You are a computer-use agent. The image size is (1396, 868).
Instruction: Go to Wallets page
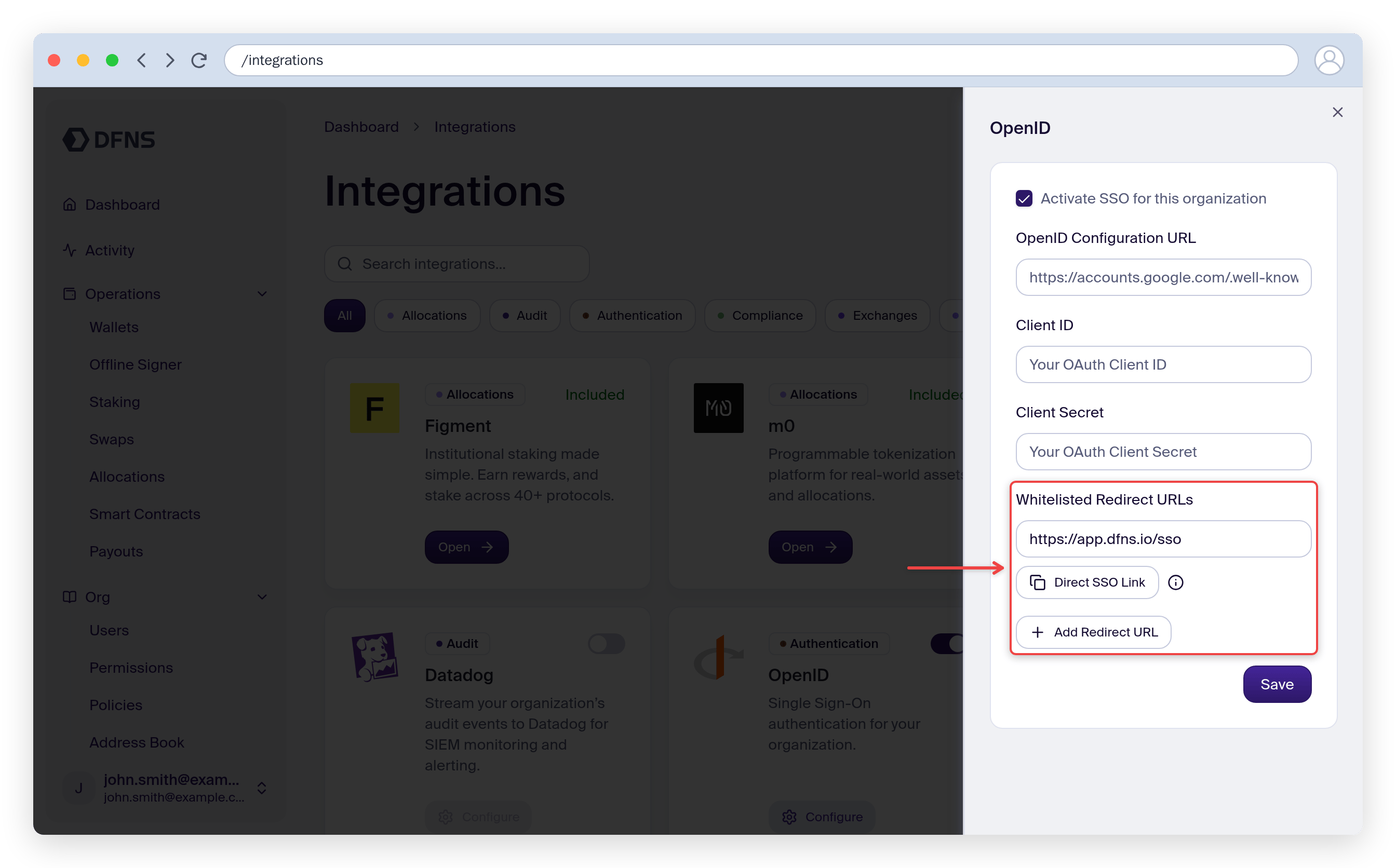tap(114, 327)
